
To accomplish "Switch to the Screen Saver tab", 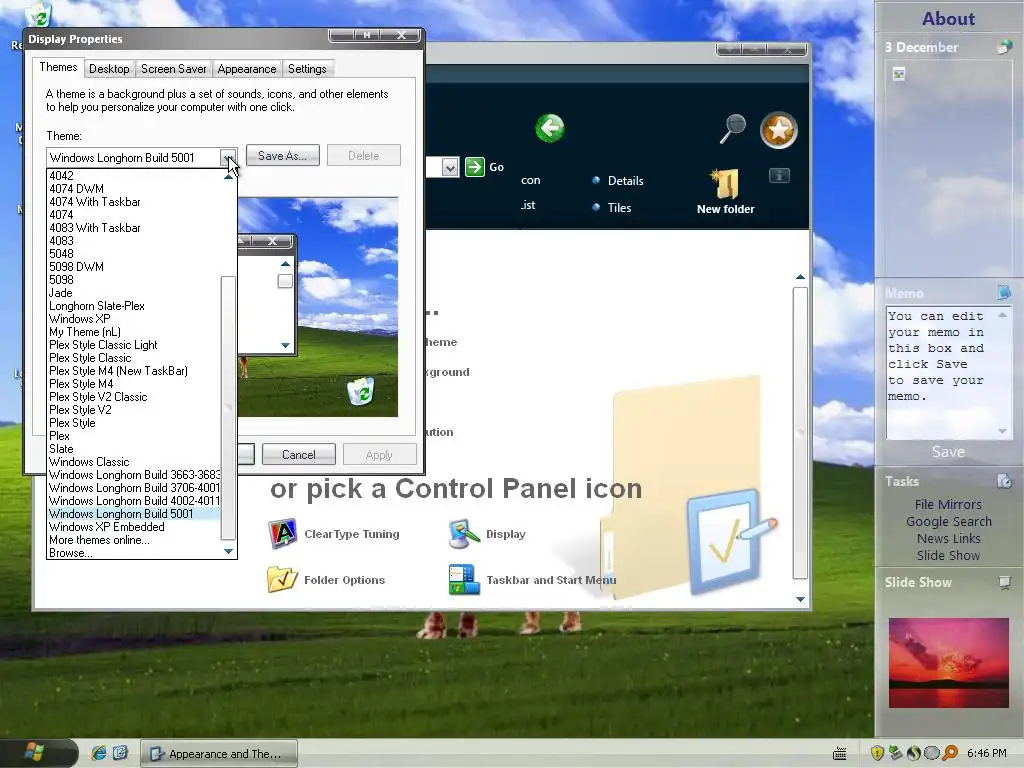I will 174,69.
